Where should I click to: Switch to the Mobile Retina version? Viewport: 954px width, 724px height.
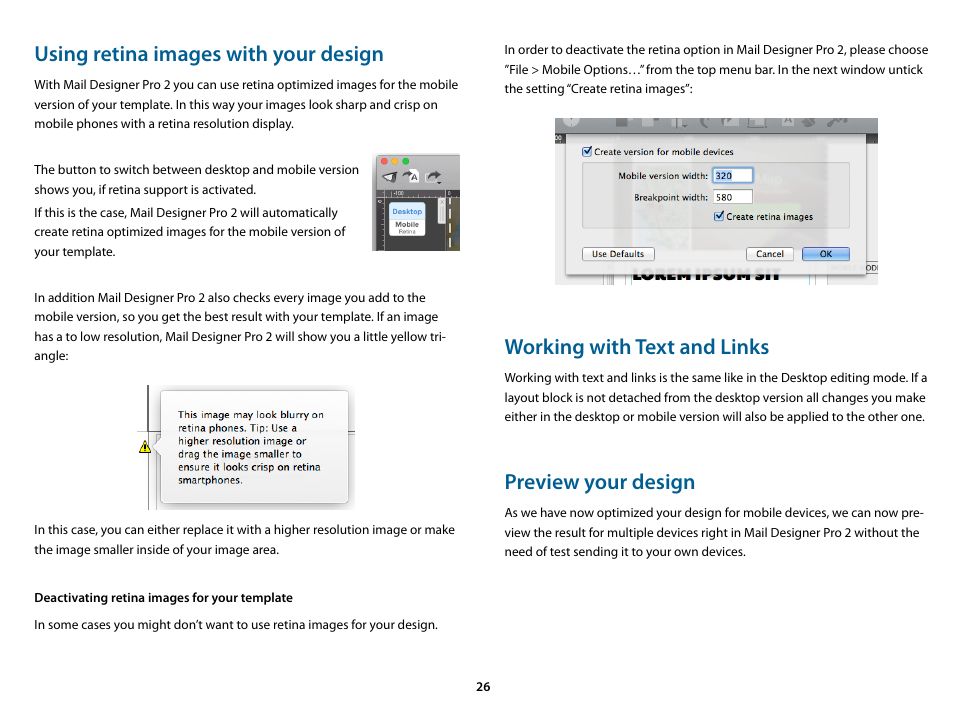[x=407, y=228]
